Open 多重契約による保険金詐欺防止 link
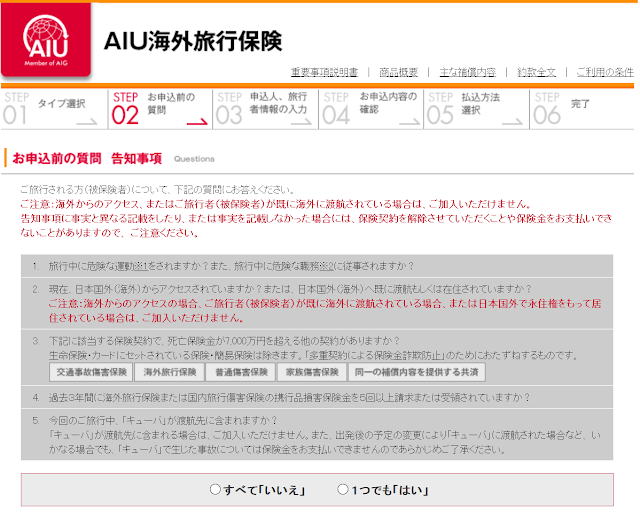The width and height of the screenshot is (640, 525). [x=376, y=356]
